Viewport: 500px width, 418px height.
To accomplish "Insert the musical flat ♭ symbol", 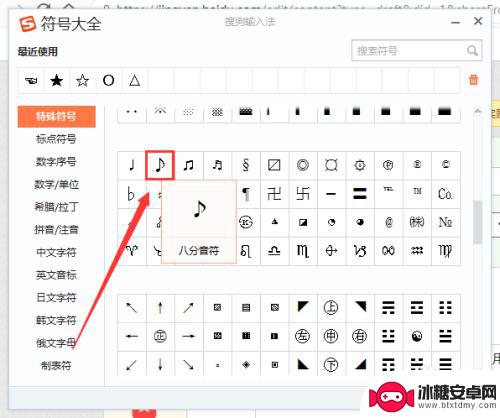I will (132, 194).
